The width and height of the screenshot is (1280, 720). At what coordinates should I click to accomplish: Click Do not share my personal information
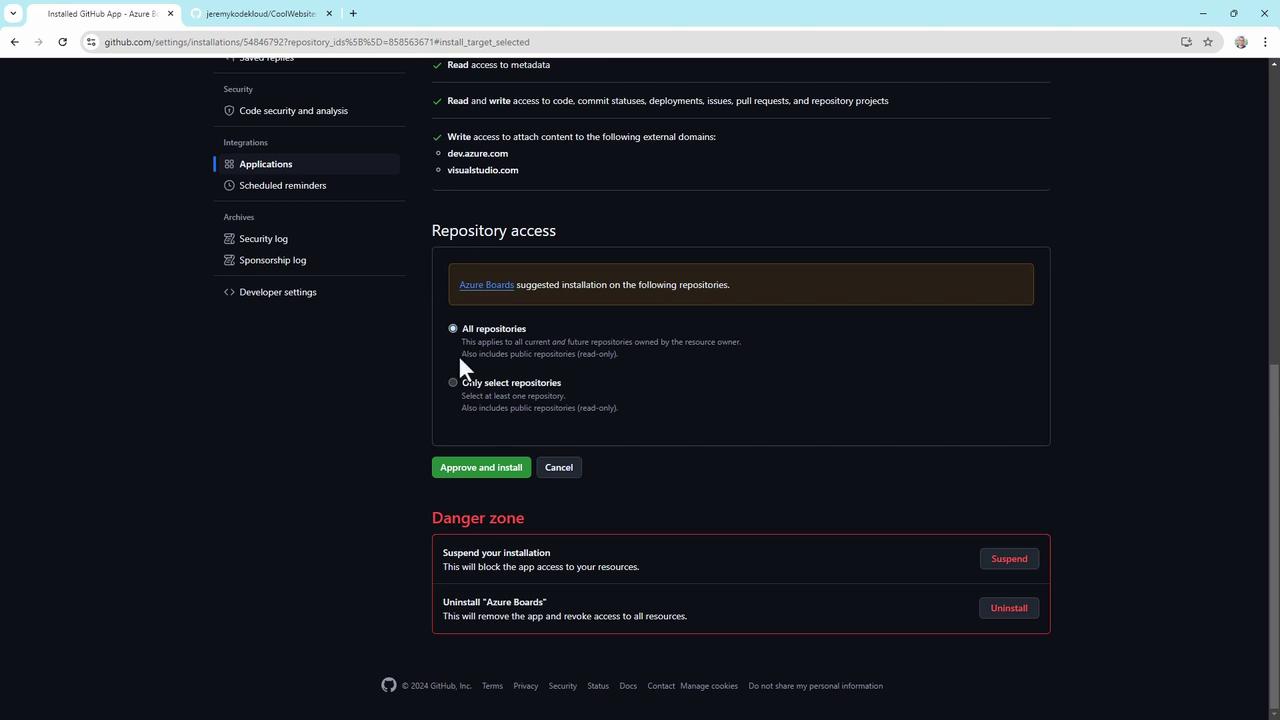pos(816,686)
